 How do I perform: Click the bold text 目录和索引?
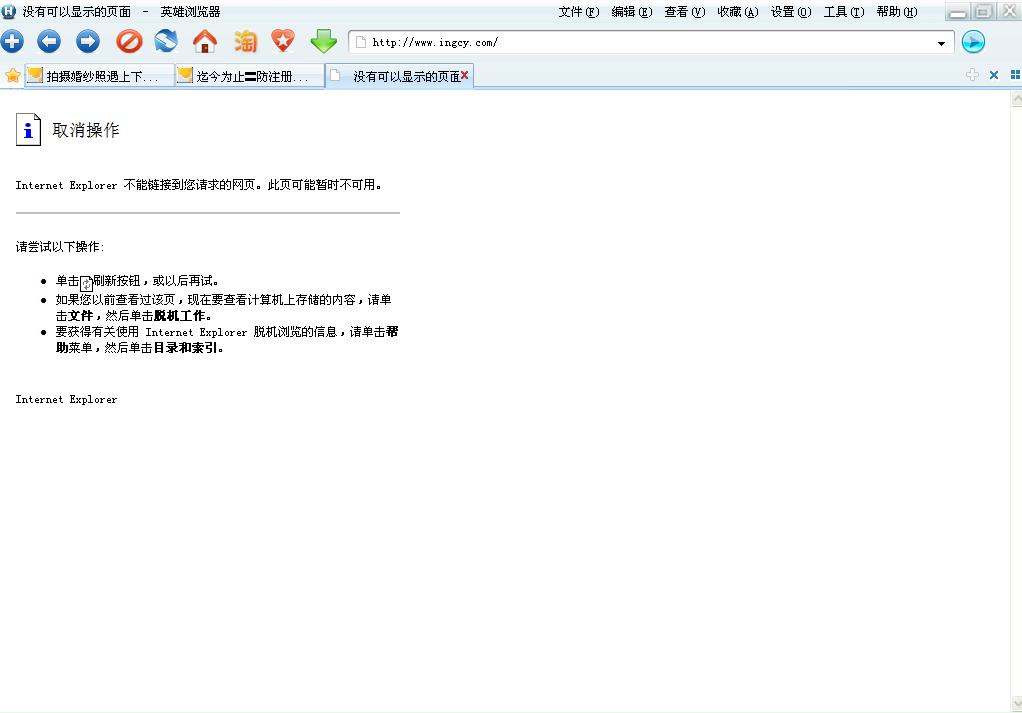coord(185,347)
